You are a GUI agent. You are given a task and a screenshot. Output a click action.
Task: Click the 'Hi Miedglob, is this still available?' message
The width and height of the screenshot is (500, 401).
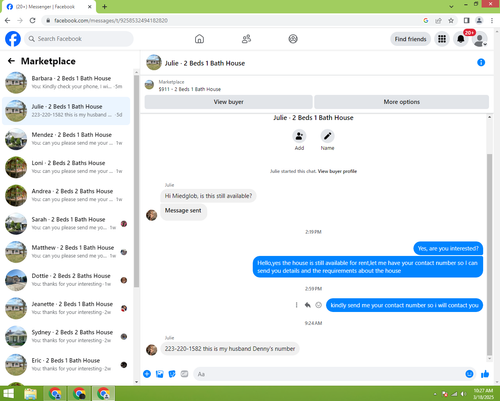pos(208,196)
